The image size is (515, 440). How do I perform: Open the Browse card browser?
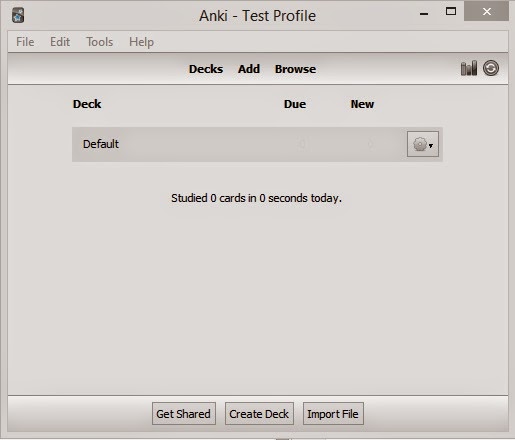(295, 69)
